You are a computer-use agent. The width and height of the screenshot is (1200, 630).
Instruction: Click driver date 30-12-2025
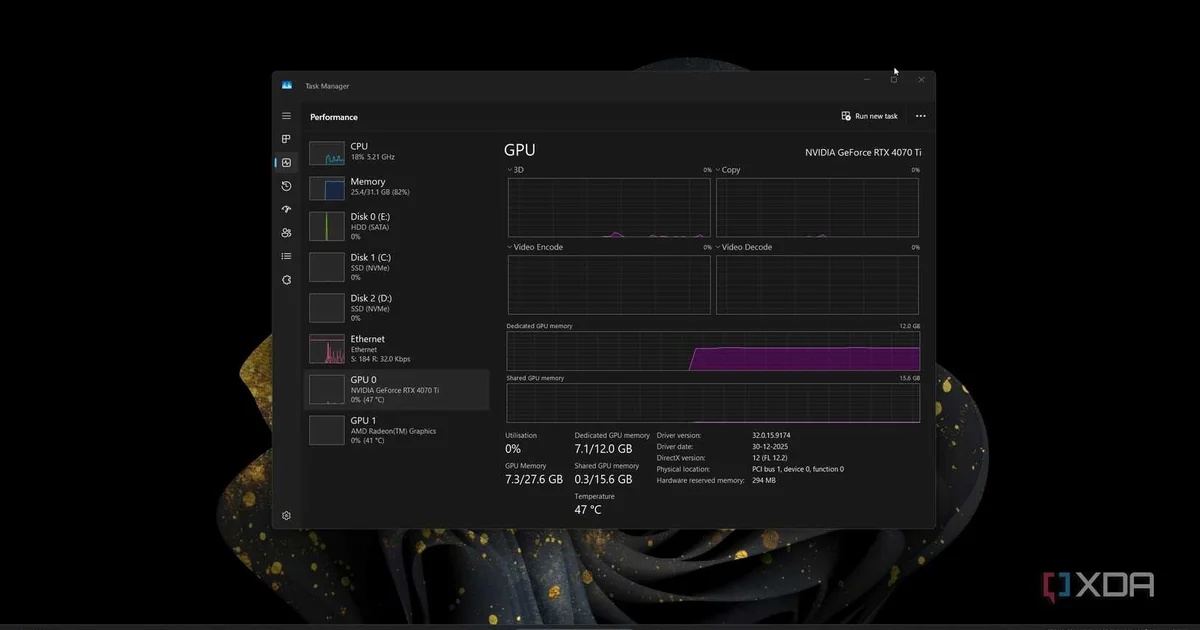pyautogui.click(x=768, y=447)
